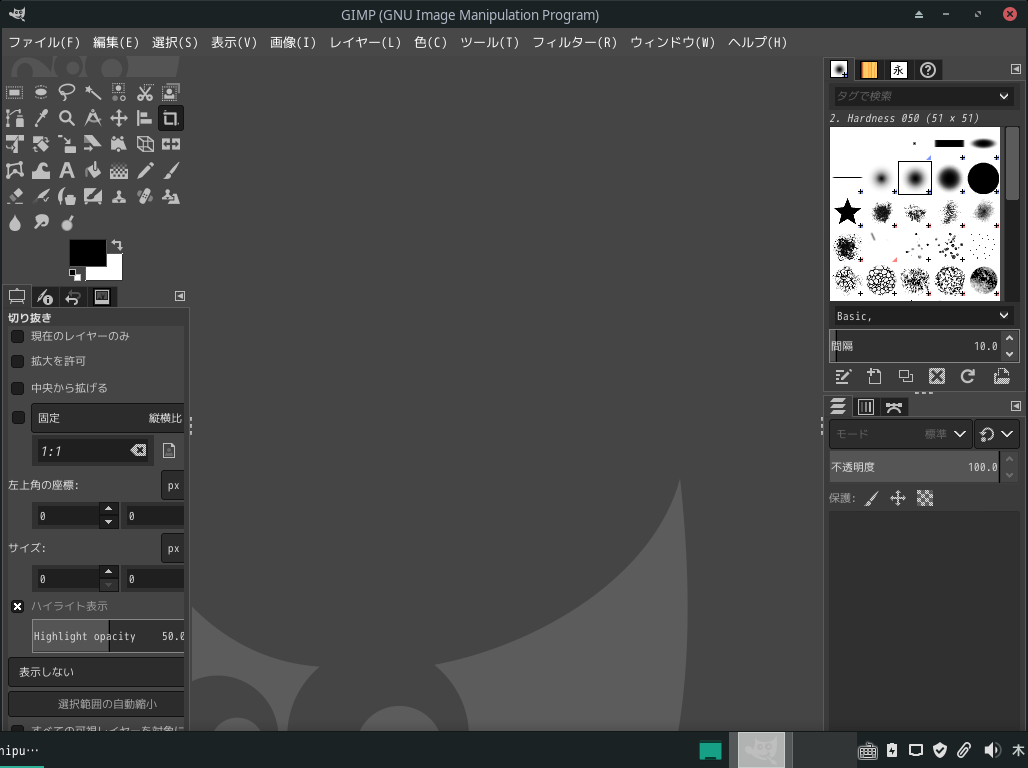Toggle lock alpha checkerboard icon in 保護
The width and height of the screenshot is (1028, 768).
pyautogui.click(x=924, y=498)
